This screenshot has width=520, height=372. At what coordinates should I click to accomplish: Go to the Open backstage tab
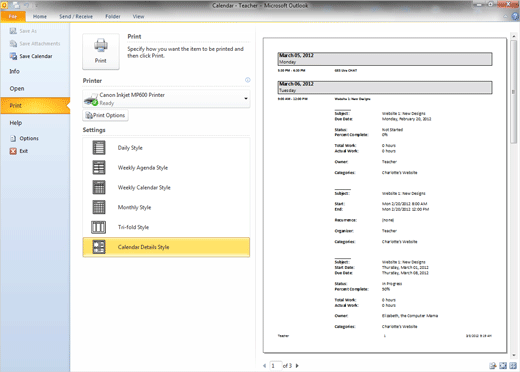coord(17,88)
